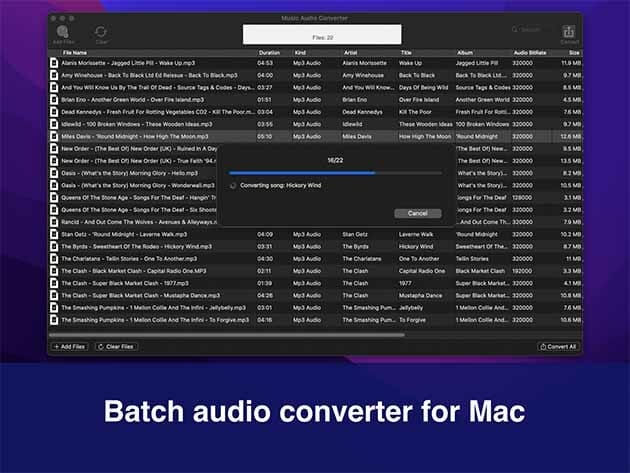Click file icon beside The Byrds Hickory Wind
Image resolution: width=630 pixels, height=473 pixels.
pyautogui.click(x=54, y=246)
